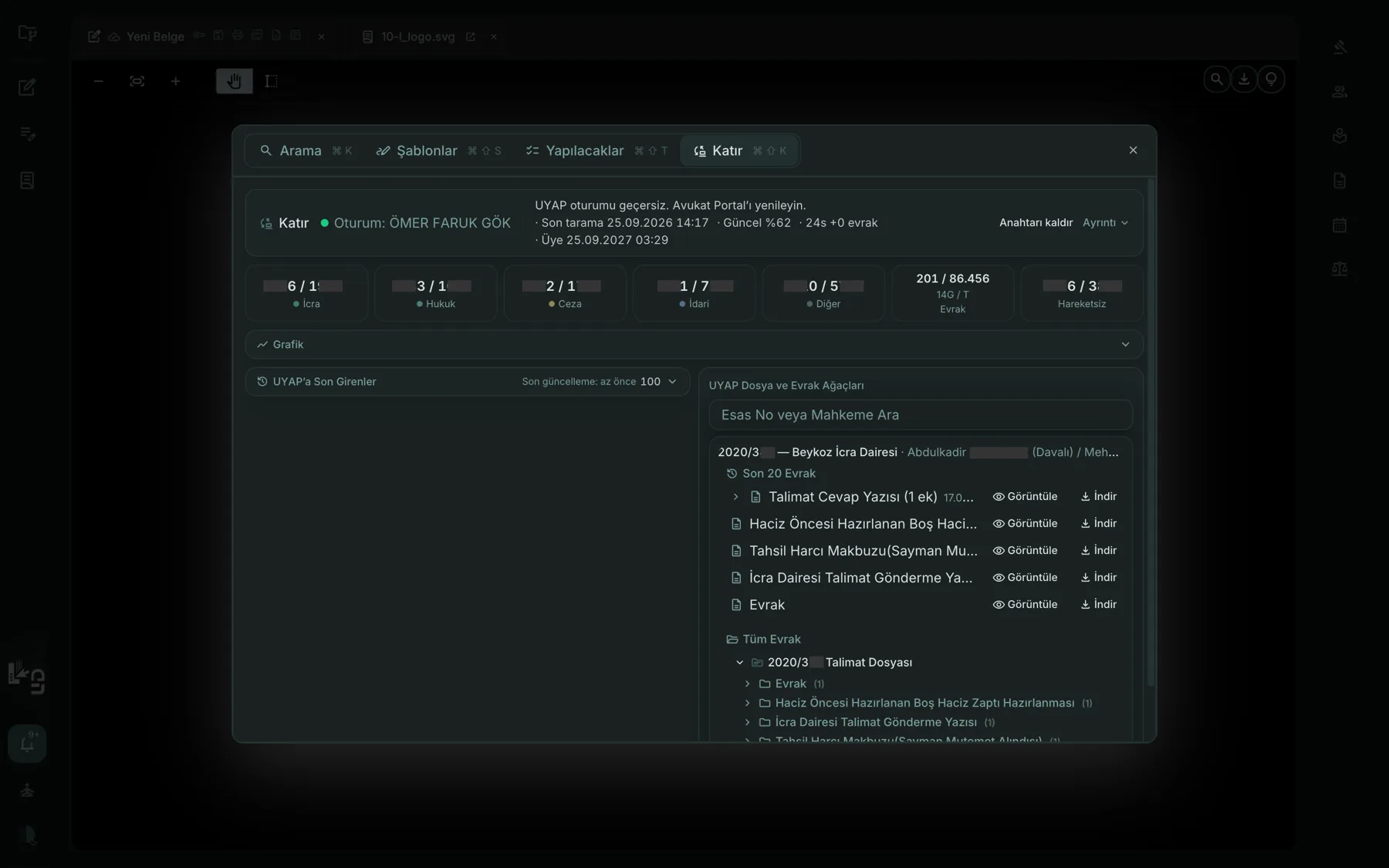Download the Talimat Cevap Yazısı document
The height and width of the screenshot is (868, 1389).
[x=1099, y=497]
